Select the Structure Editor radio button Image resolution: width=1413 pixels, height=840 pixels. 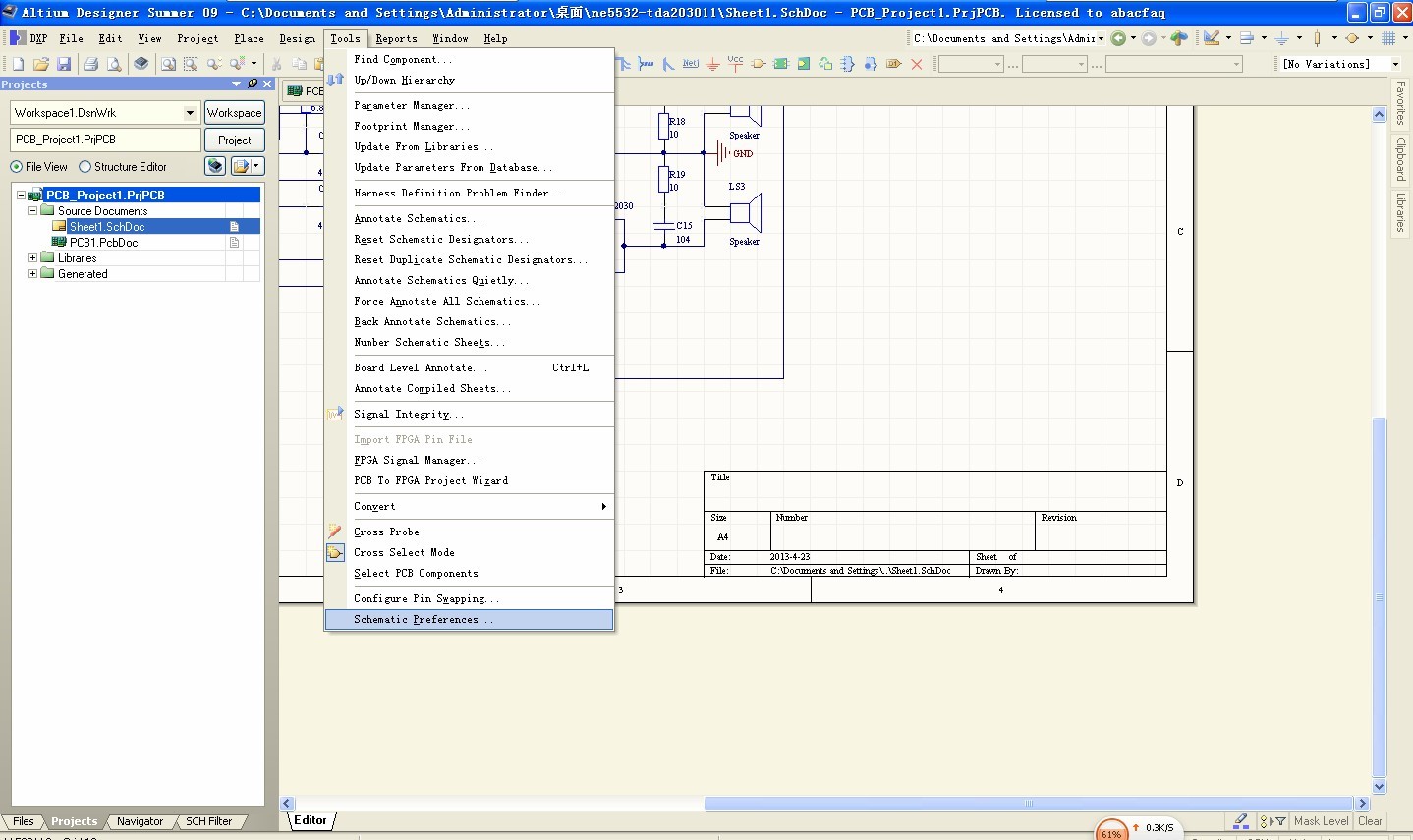coord(85,167)
